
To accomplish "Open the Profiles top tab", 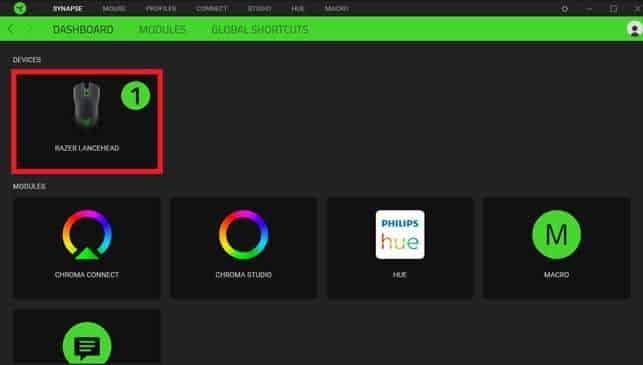I will 161,9.
